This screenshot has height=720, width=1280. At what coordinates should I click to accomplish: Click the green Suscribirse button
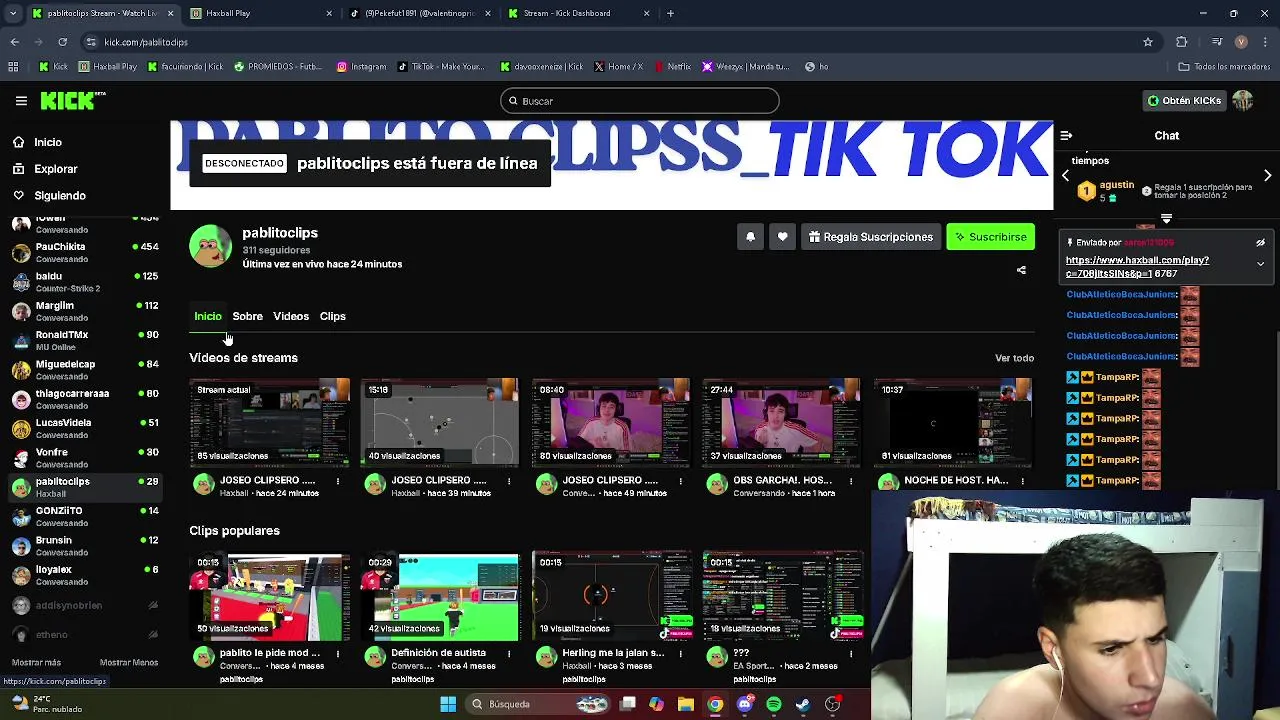[x=990, y=237]
